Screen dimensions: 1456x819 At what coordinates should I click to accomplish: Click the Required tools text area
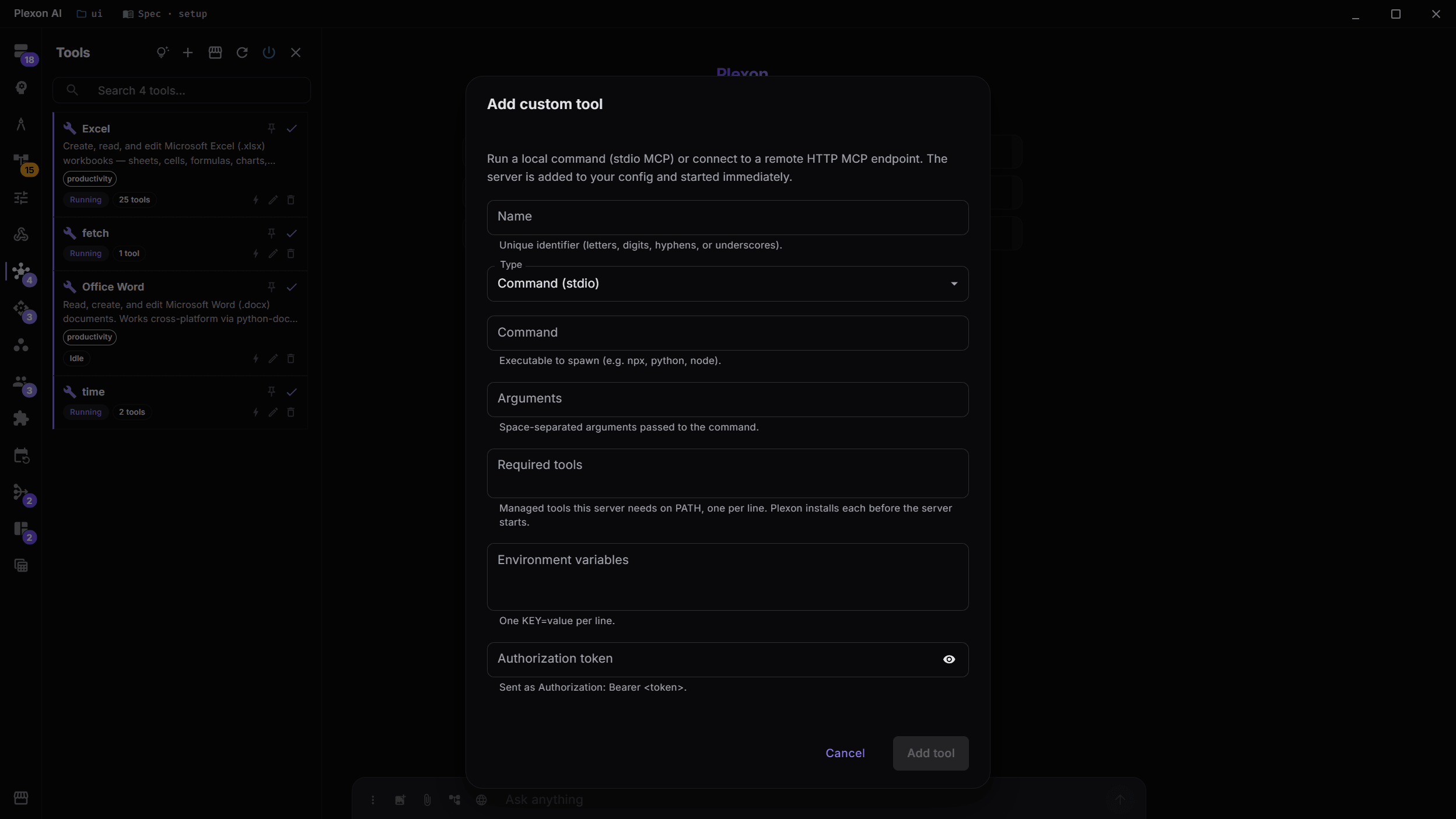click(x=727, y=473)
